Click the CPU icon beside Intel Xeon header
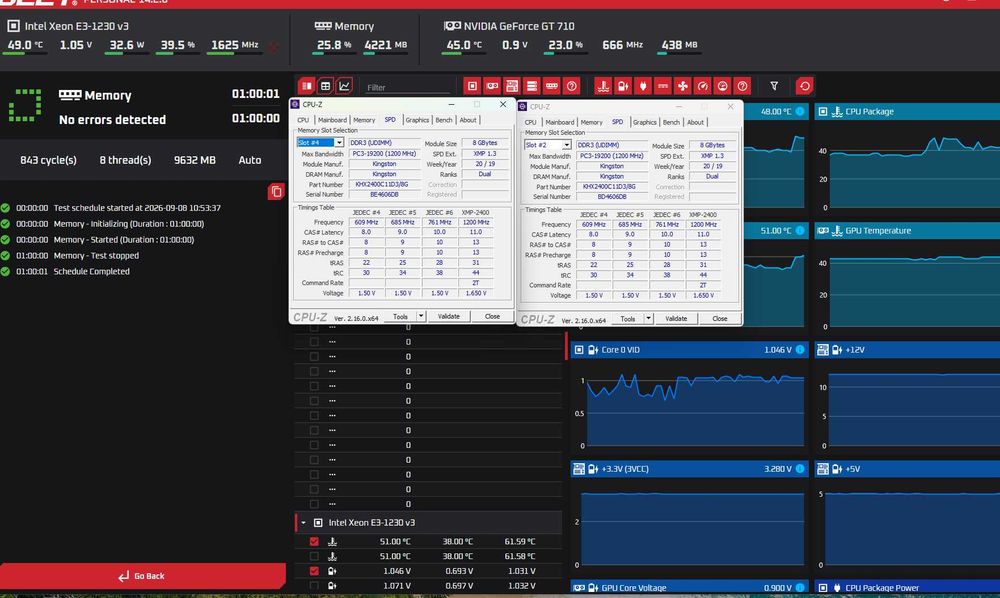 point(13,26)
